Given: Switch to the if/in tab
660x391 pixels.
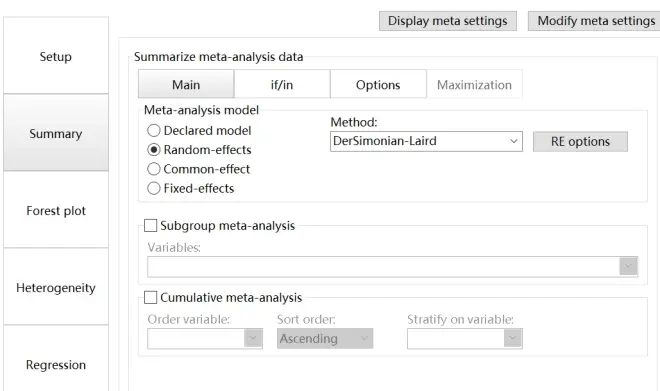Looking at the screenshot, I should [x=282, y=84].
